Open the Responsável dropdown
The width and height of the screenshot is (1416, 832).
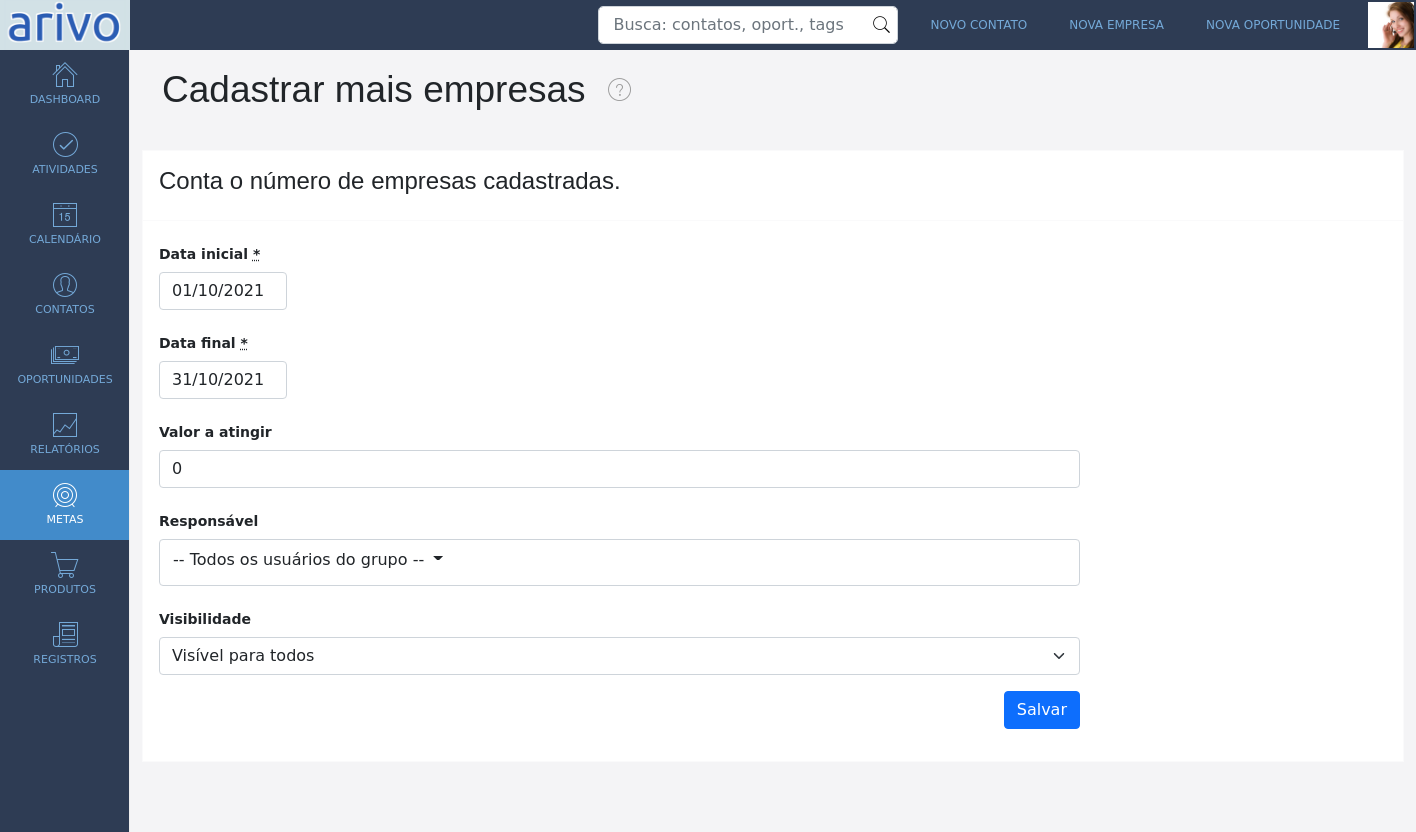point(619,562)
